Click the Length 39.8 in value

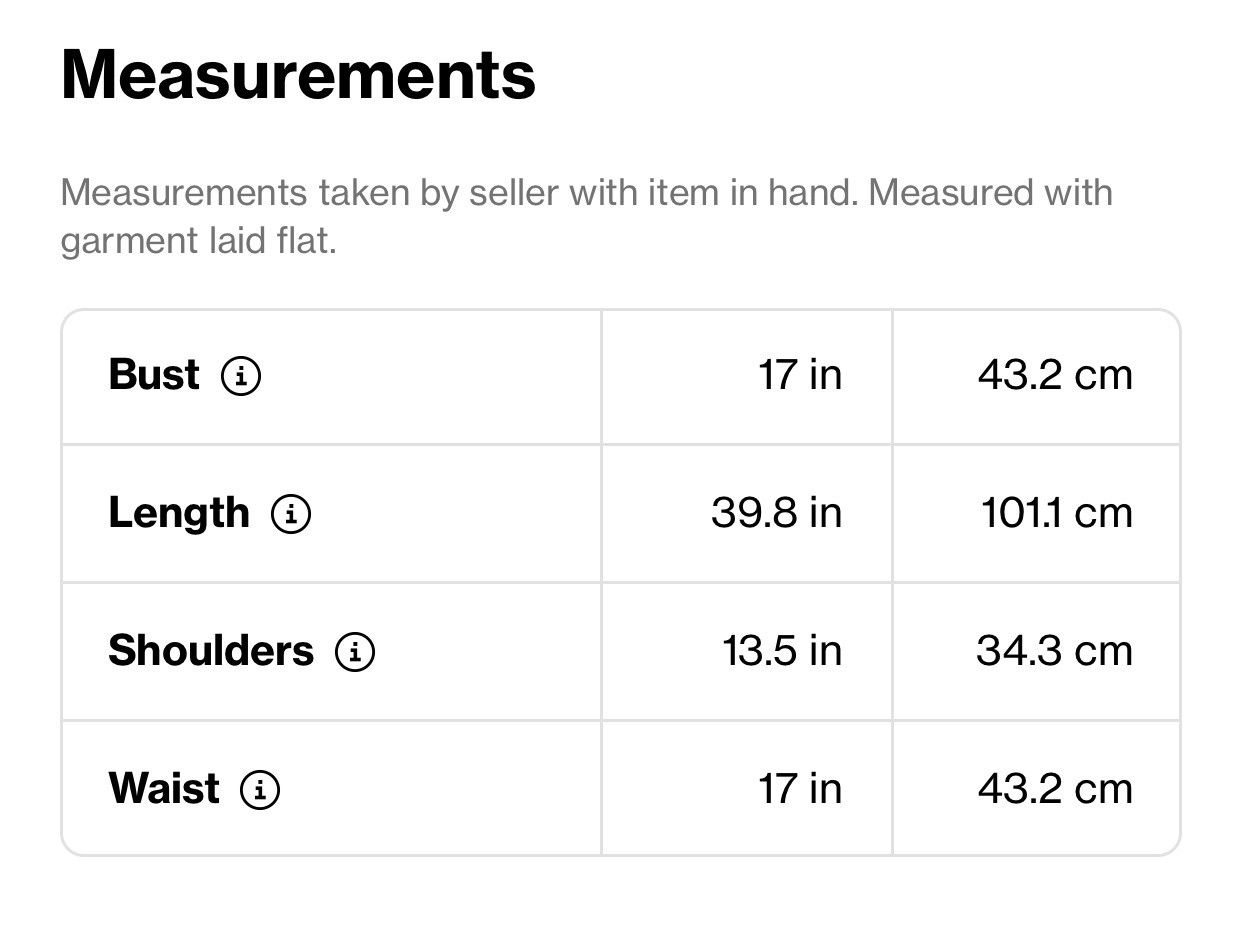[x=777, y=513]
